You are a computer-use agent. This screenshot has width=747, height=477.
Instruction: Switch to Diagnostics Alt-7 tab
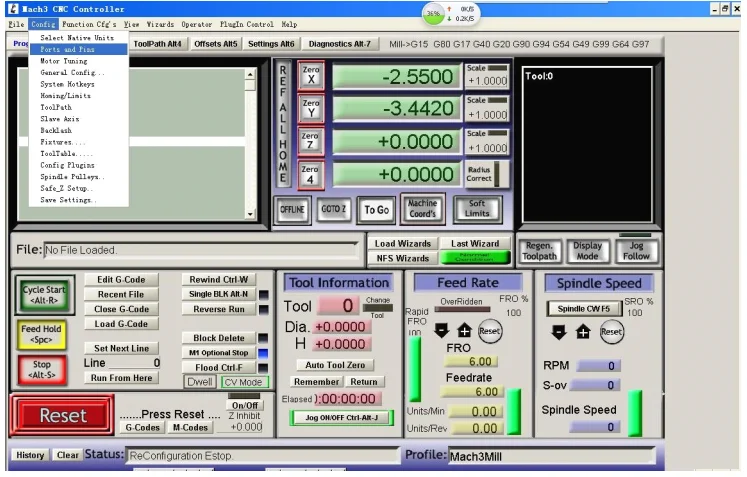[340, 44]
